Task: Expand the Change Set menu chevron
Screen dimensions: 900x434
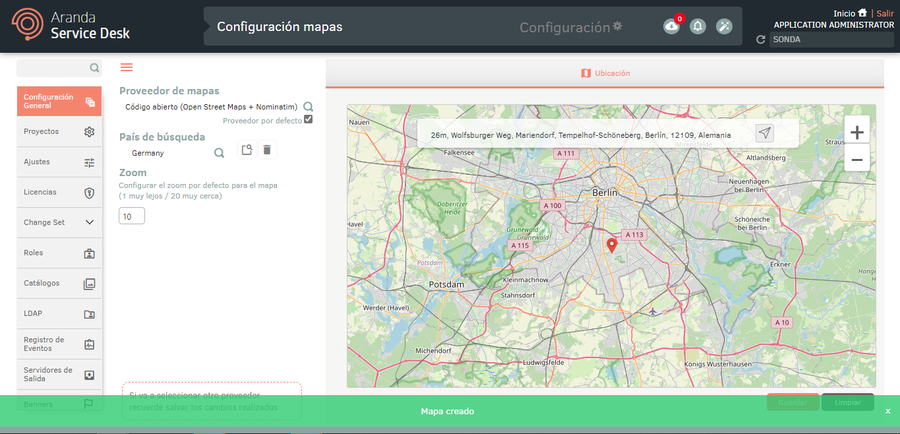Action: coord(89,222)
